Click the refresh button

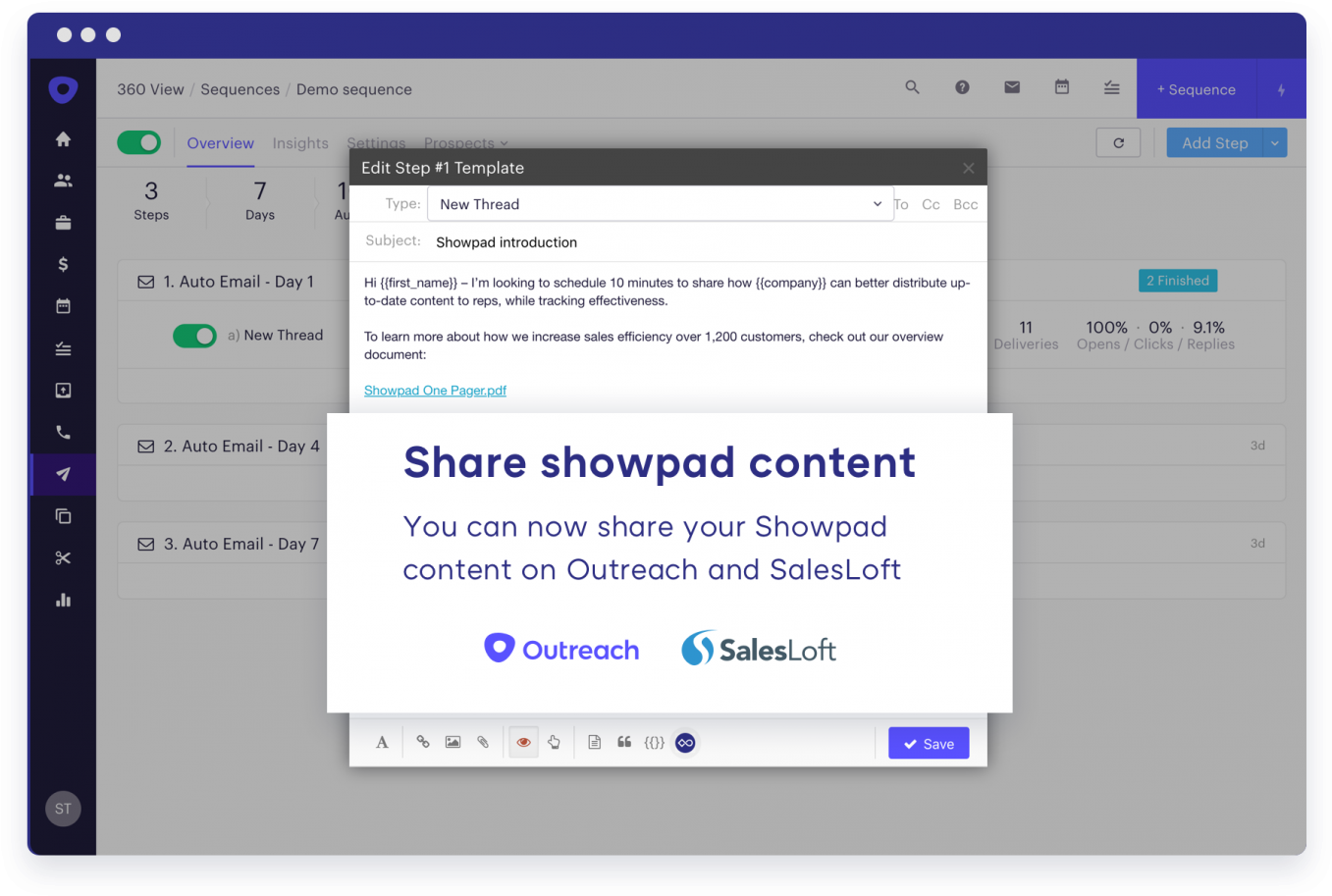[1118, 143]
